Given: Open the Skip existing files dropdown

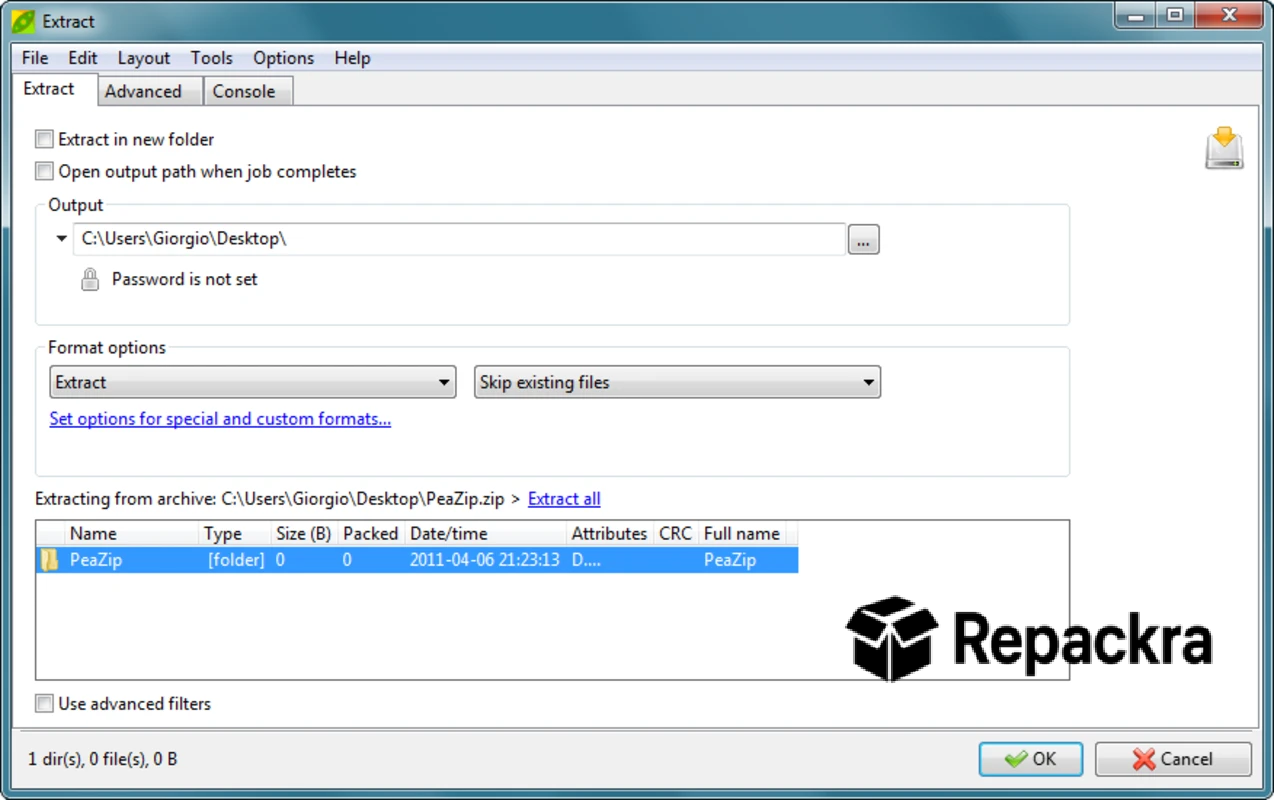Looking at the screenshot, I should pyautogui.click(x=677, y=382).
